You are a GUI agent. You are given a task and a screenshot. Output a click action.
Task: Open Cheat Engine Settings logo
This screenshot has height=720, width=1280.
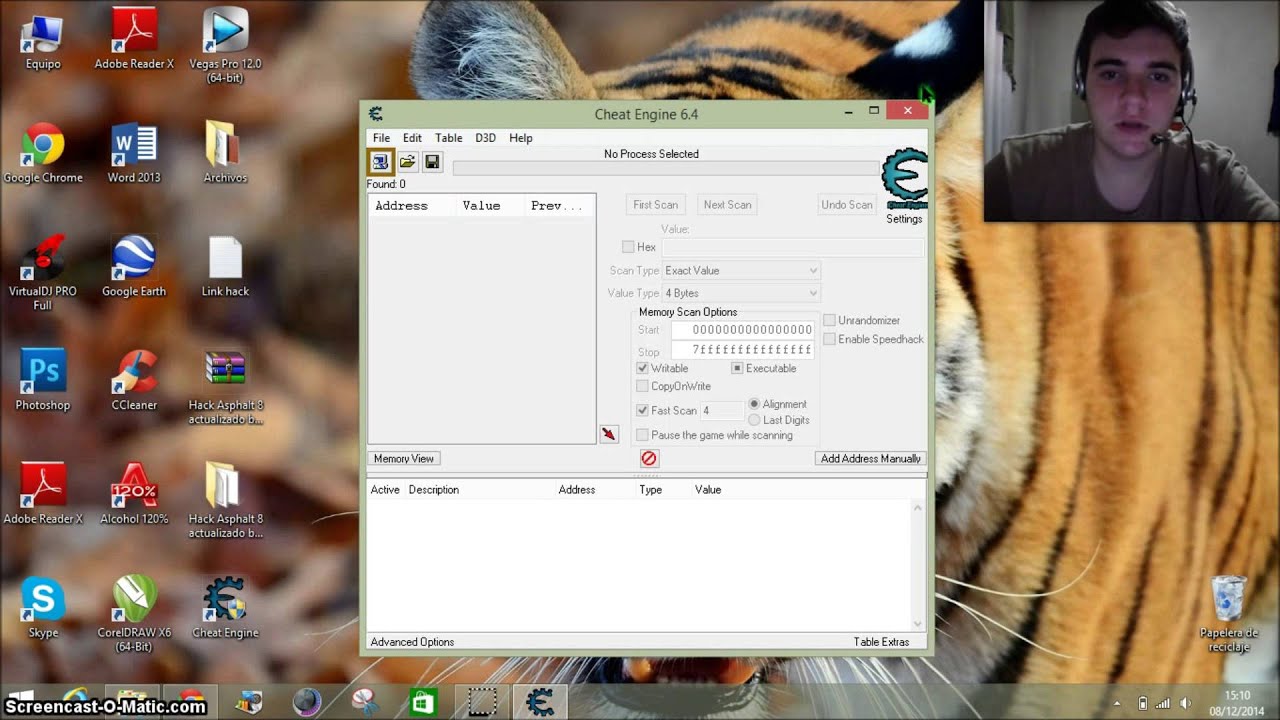click(904, 180)
